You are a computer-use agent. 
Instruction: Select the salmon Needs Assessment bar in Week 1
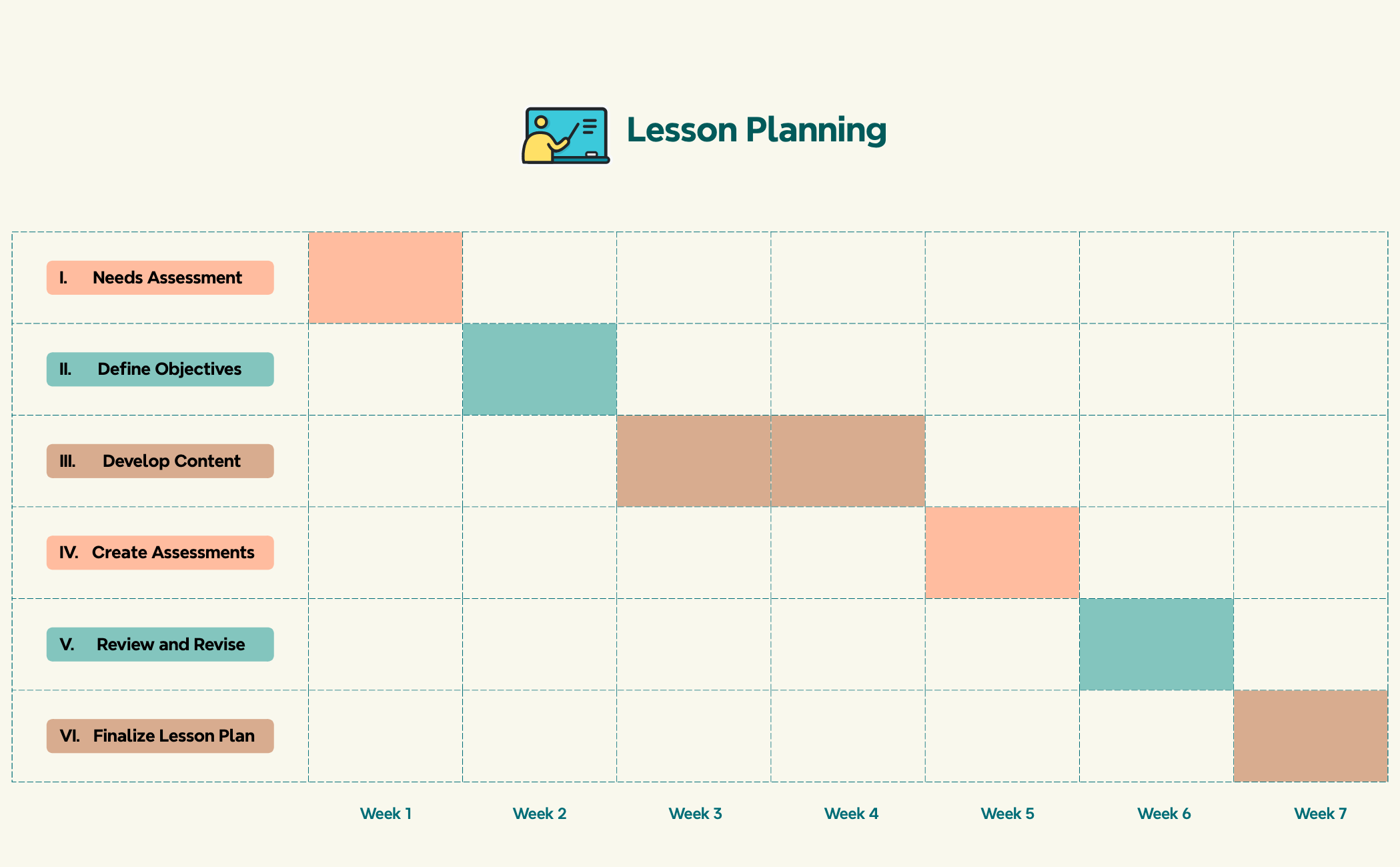pos(386,277)
